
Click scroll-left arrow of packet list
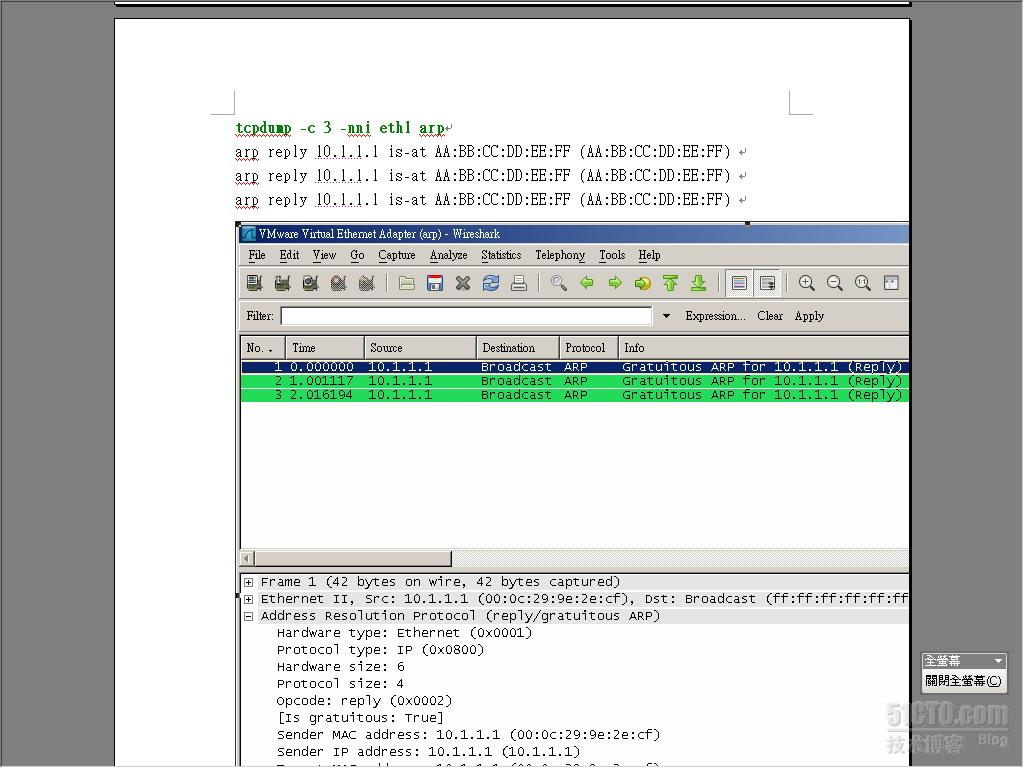pyautogui.click(x=247, y=558)
